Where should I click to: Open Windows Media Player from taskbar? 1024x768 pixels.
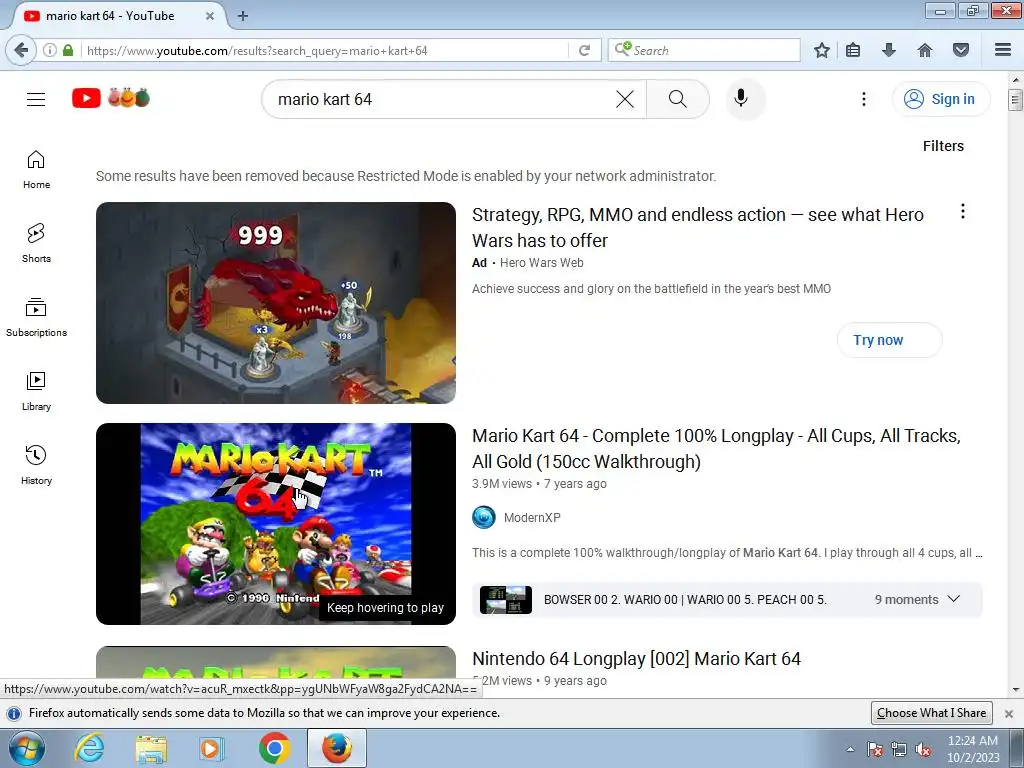(x=212, y=748)
